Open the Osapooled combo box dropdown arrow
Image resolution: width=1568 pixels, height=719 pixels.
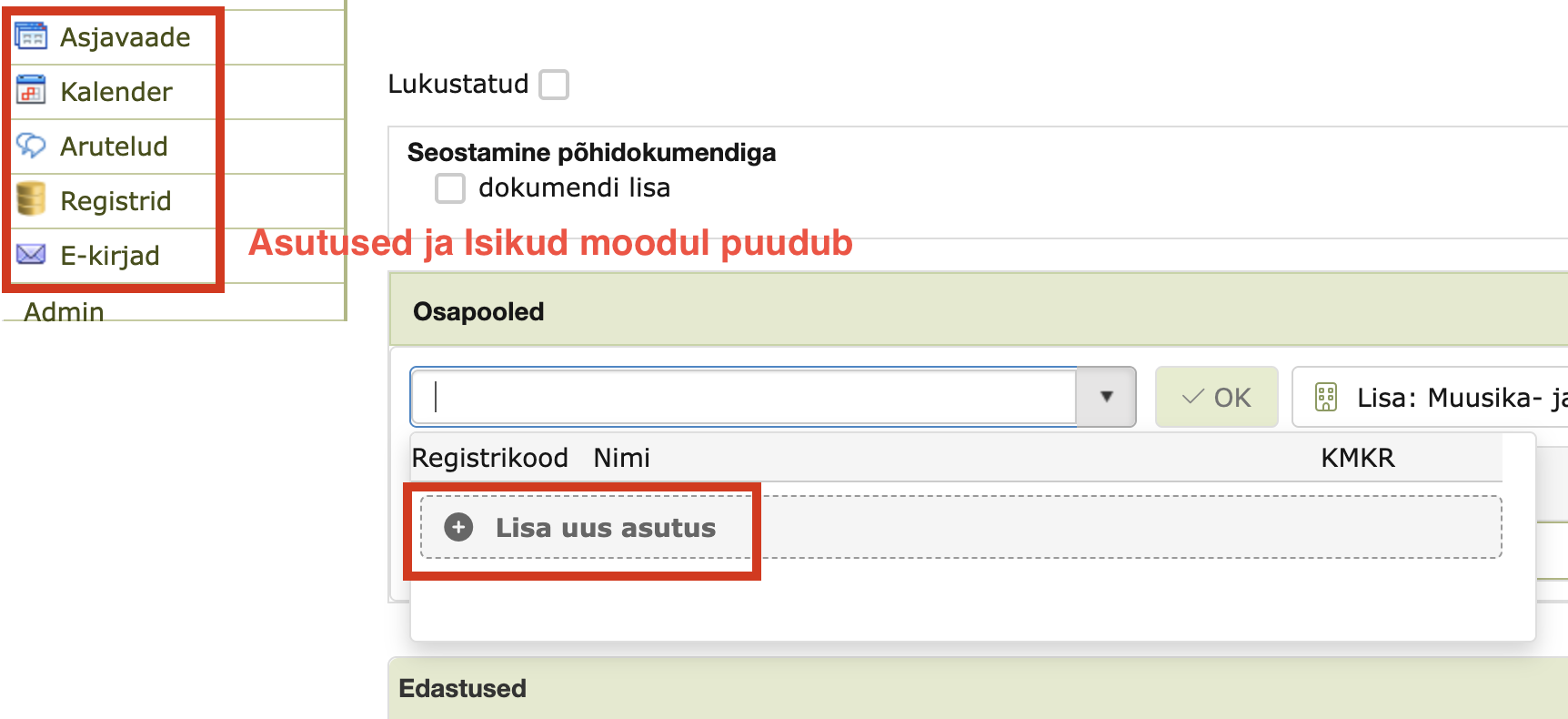click(x=1106, y=397)
